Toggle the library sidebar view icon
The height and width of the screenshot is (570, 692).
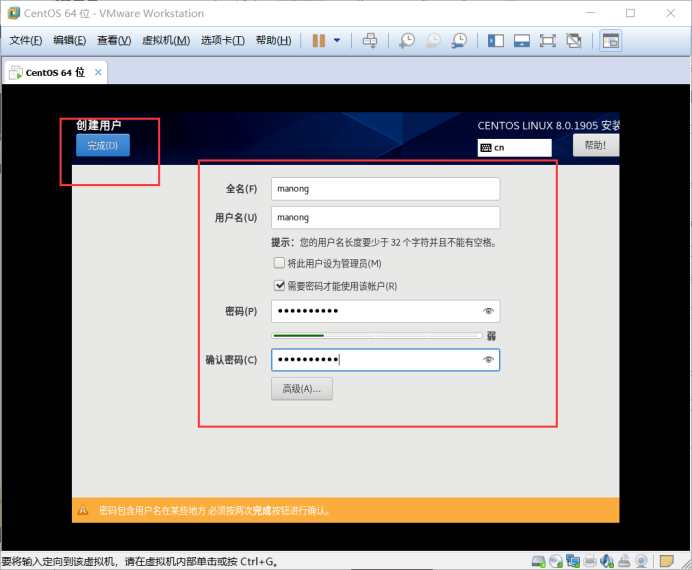tap(496, 41)
